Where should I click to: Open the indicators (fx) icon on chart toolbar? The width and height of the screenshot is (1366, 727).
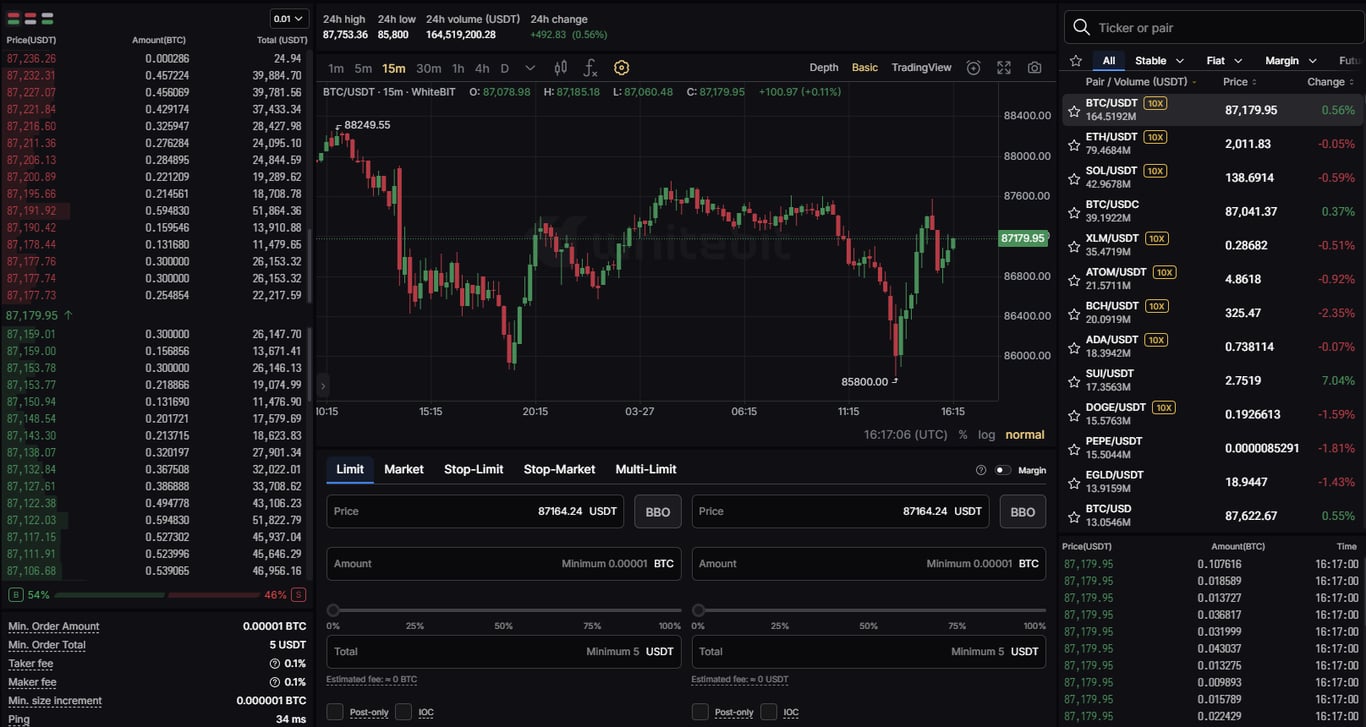(590, 67)
